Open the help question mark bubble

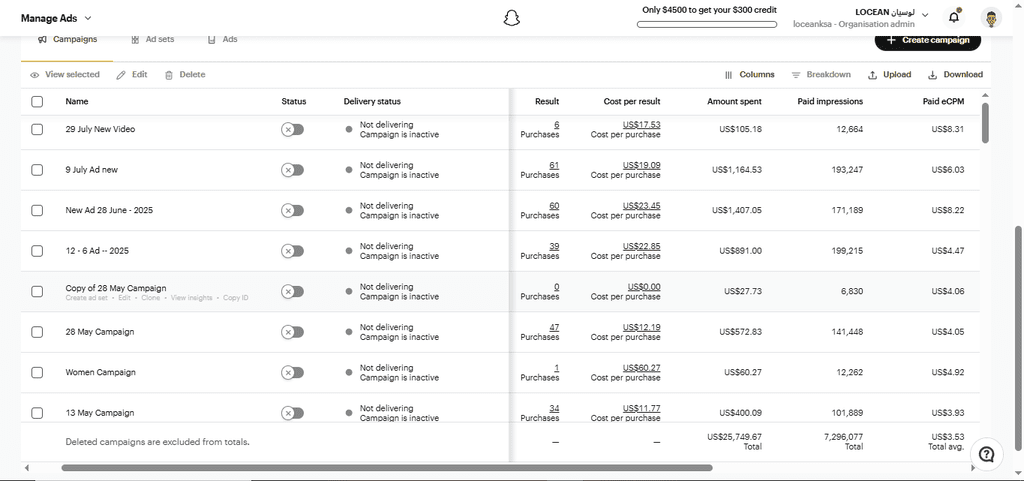987,454
